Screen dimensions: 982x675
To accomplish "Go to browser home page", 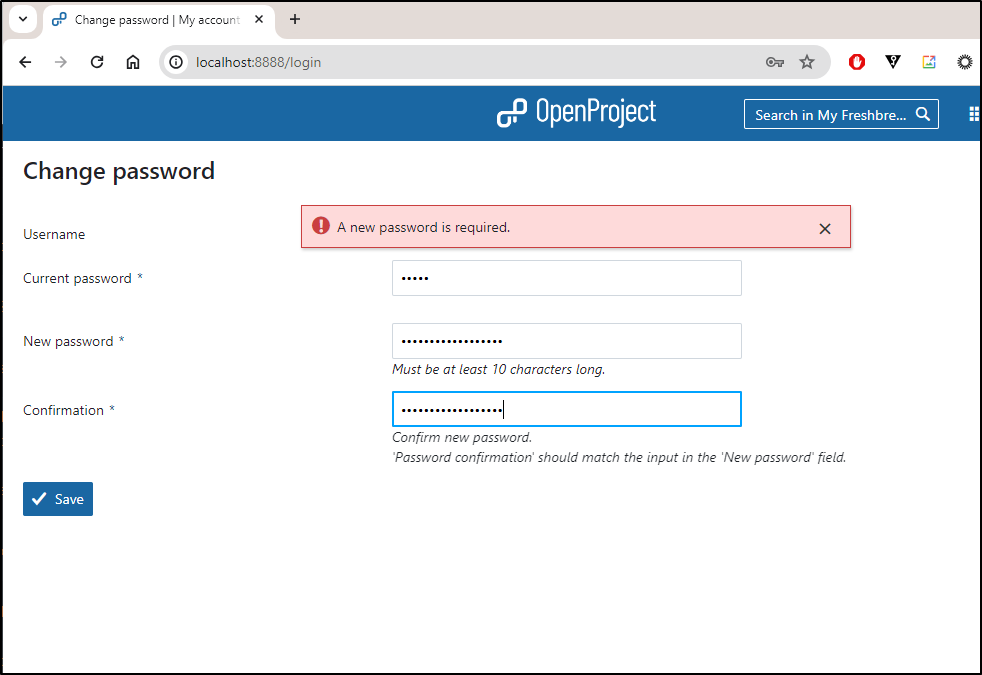I will 133,62.
